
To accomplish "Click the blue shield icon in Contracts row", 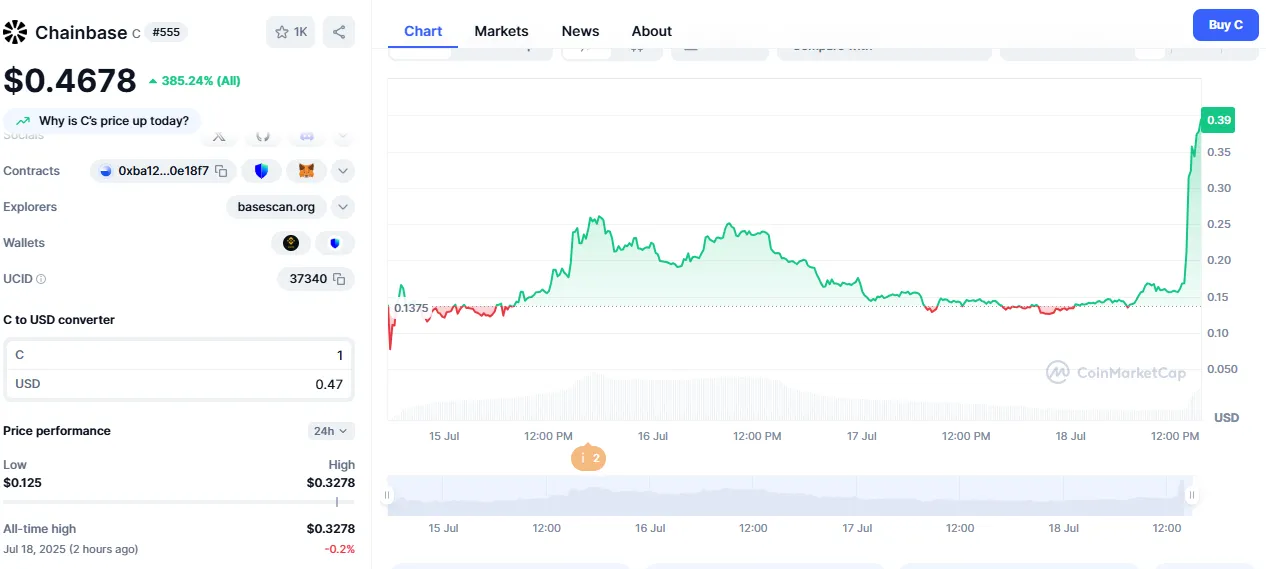I will 262,171.
